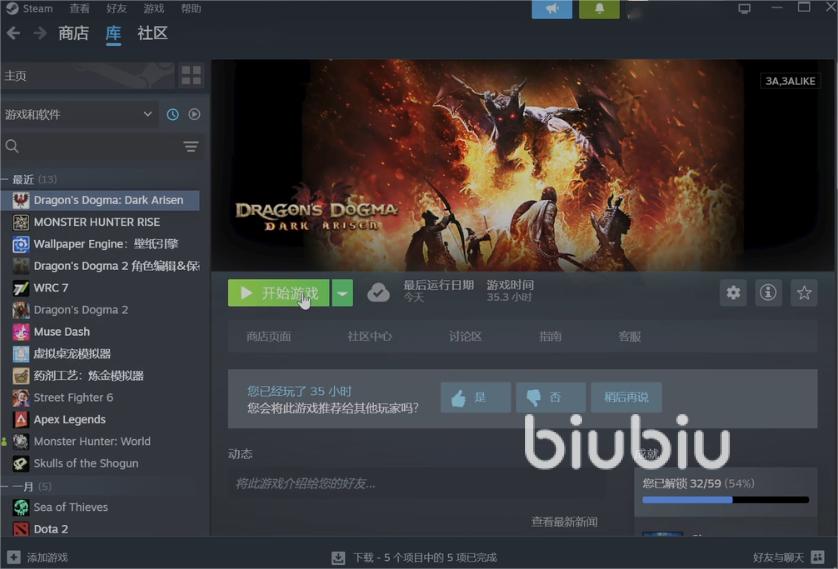Click the recent activity clock filter icon
The width and height of the screenshot is (838, 569).
(x=173, y=115)
